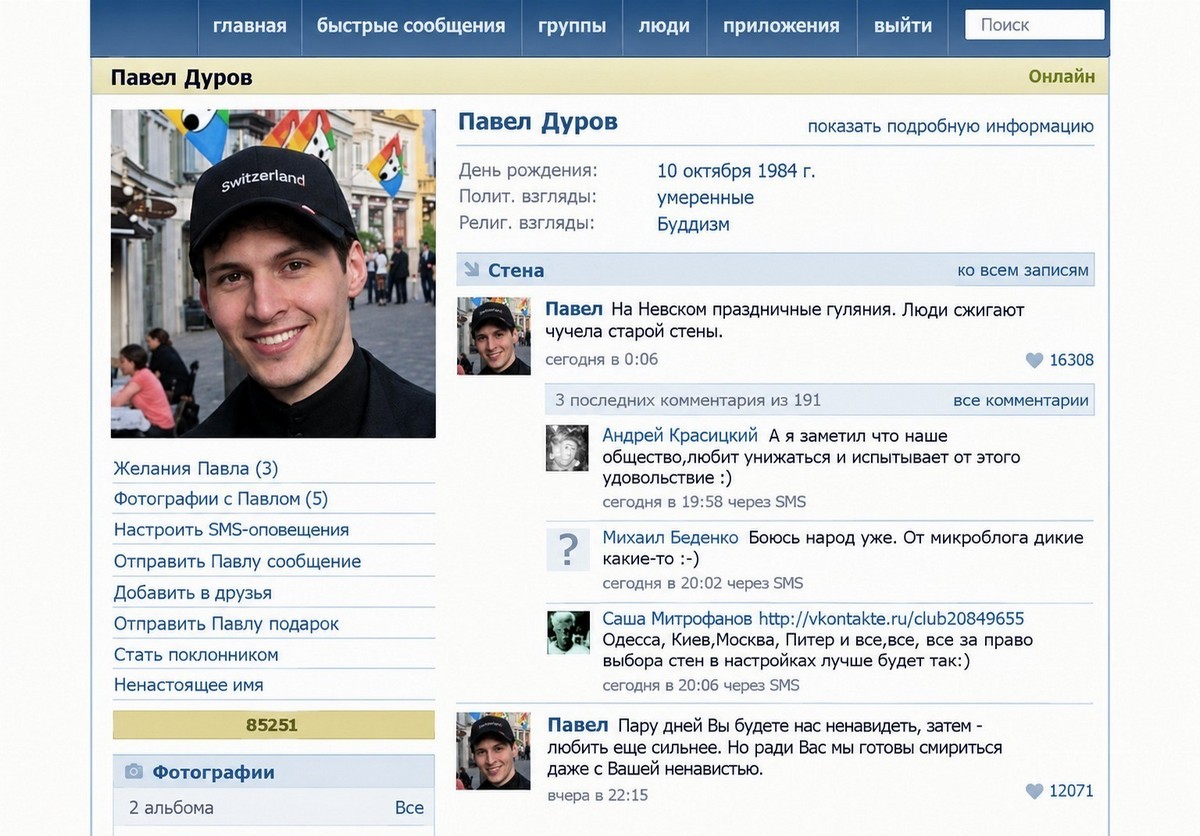Viewport: 1200px width, 836px height.
Task: Click the camera icon beside Фотографии
Action: 133,771
